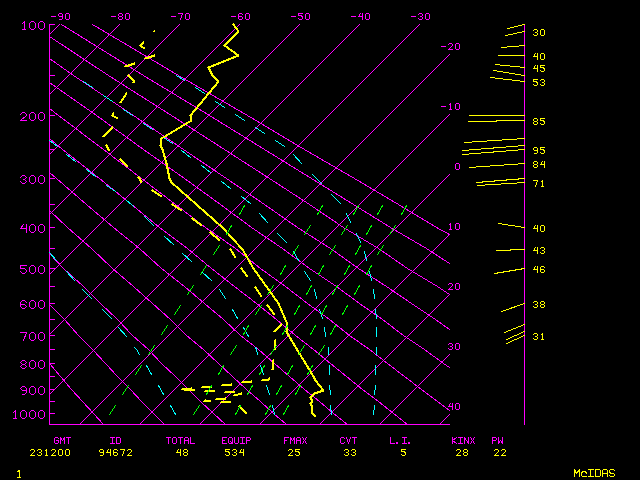Click the 200 pressure level label

tap(33, 117)
